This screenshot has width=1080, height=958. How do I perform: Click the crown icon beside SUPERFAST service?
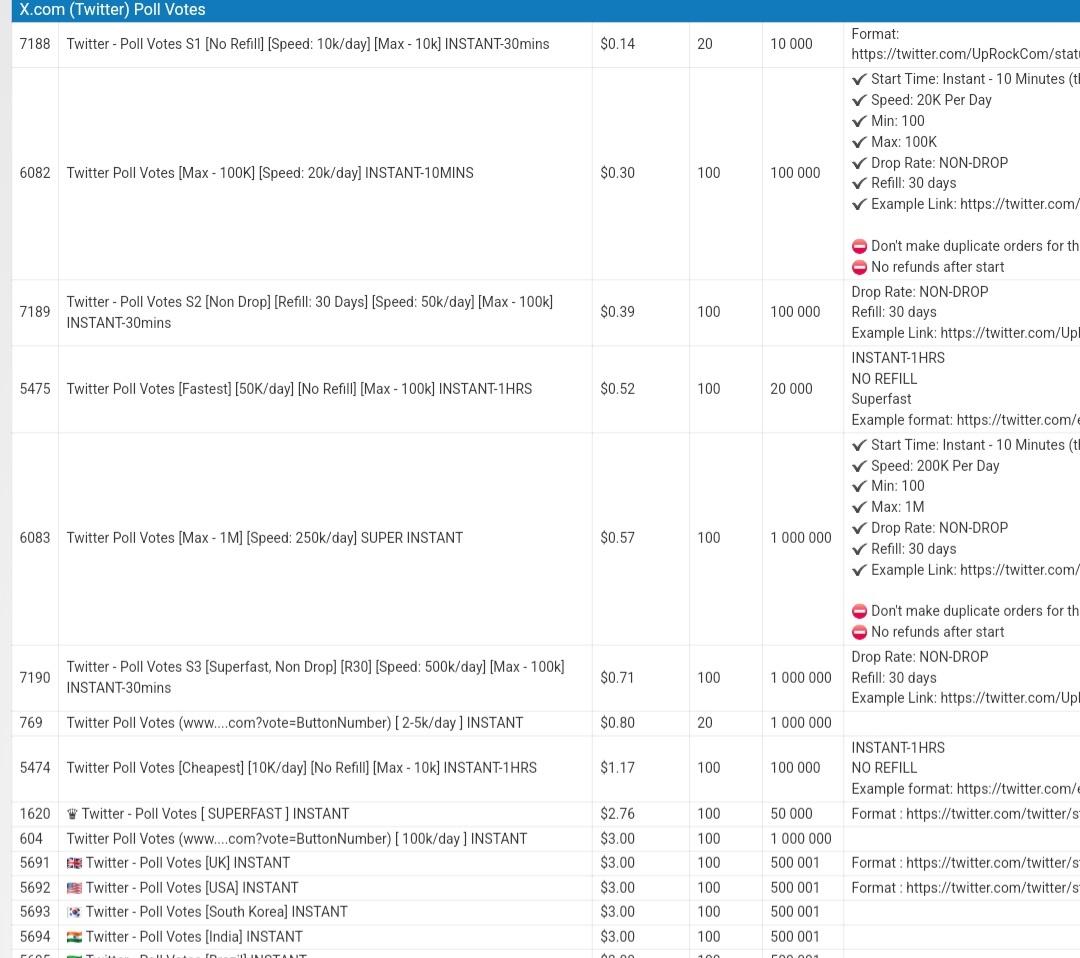coord(72,814)
